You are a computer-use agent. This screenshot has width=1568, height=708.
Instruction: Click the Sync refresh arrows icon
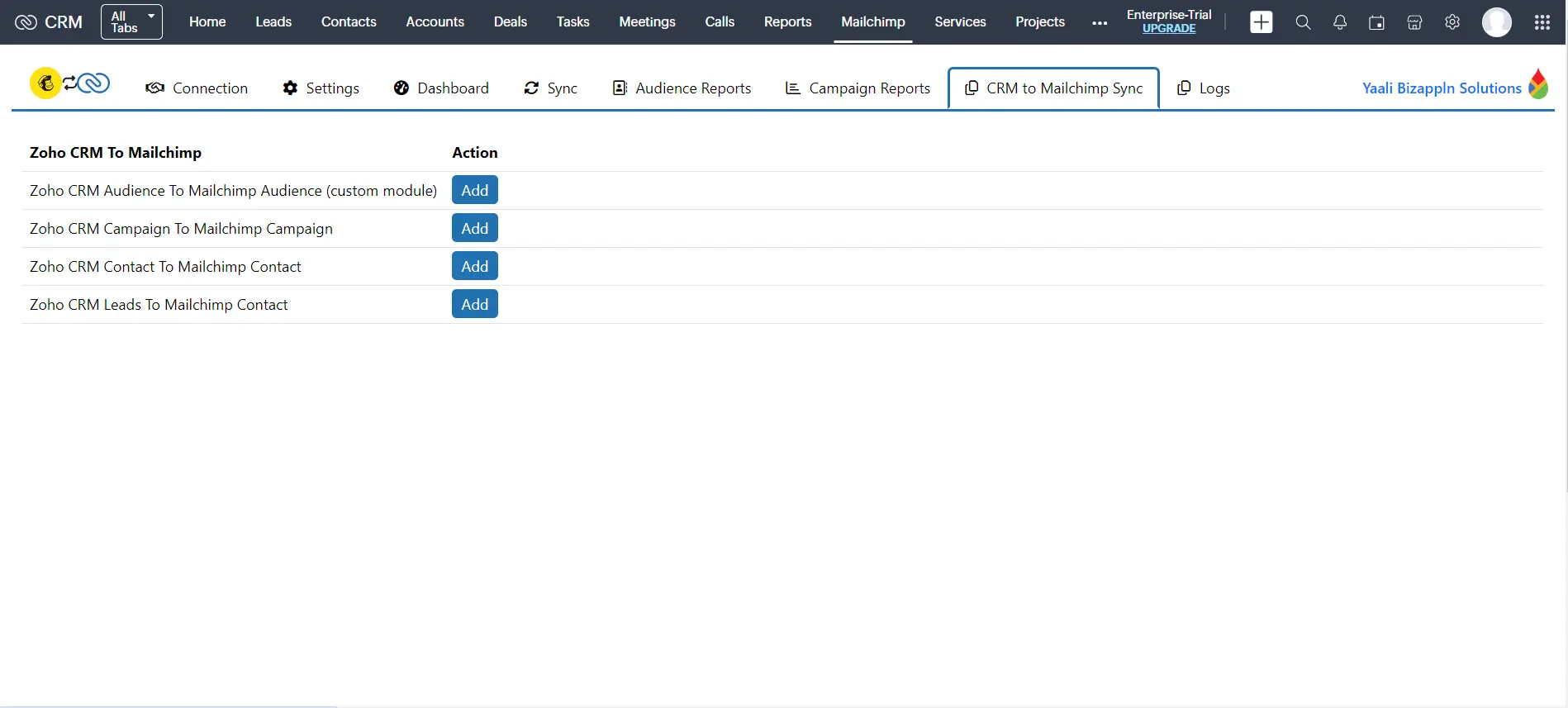tap(531, 88)
